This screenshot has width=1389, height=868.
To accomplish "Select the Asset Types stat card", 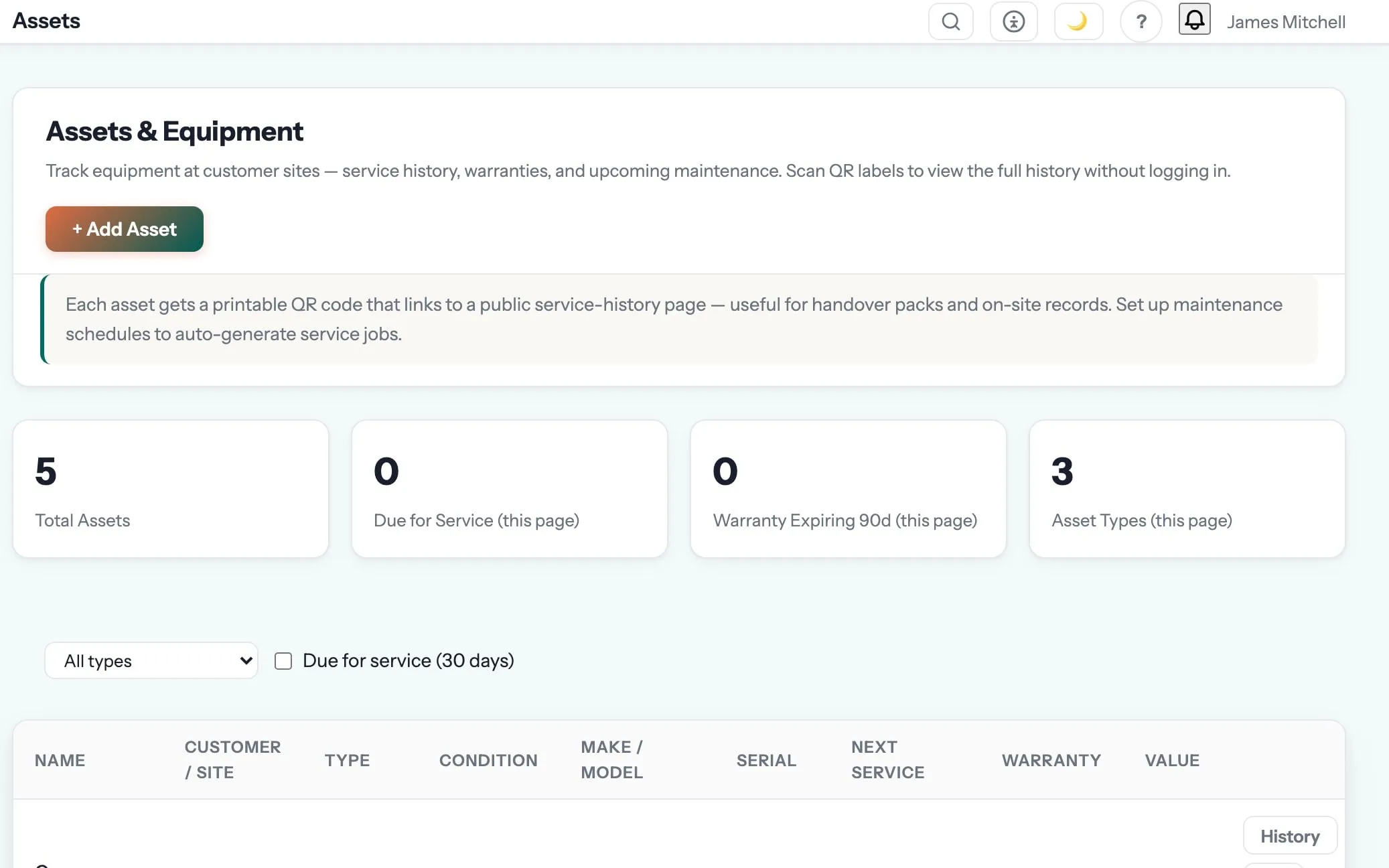I will [1187, 489].
